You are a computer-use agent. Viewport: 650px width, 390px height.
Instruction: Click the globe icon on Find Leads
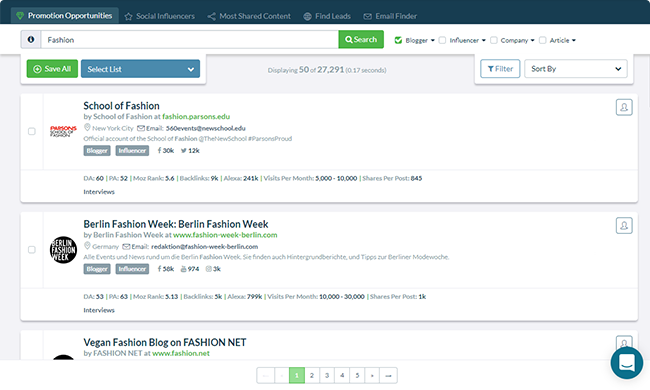pyautogui.click(x=307, y=17)
